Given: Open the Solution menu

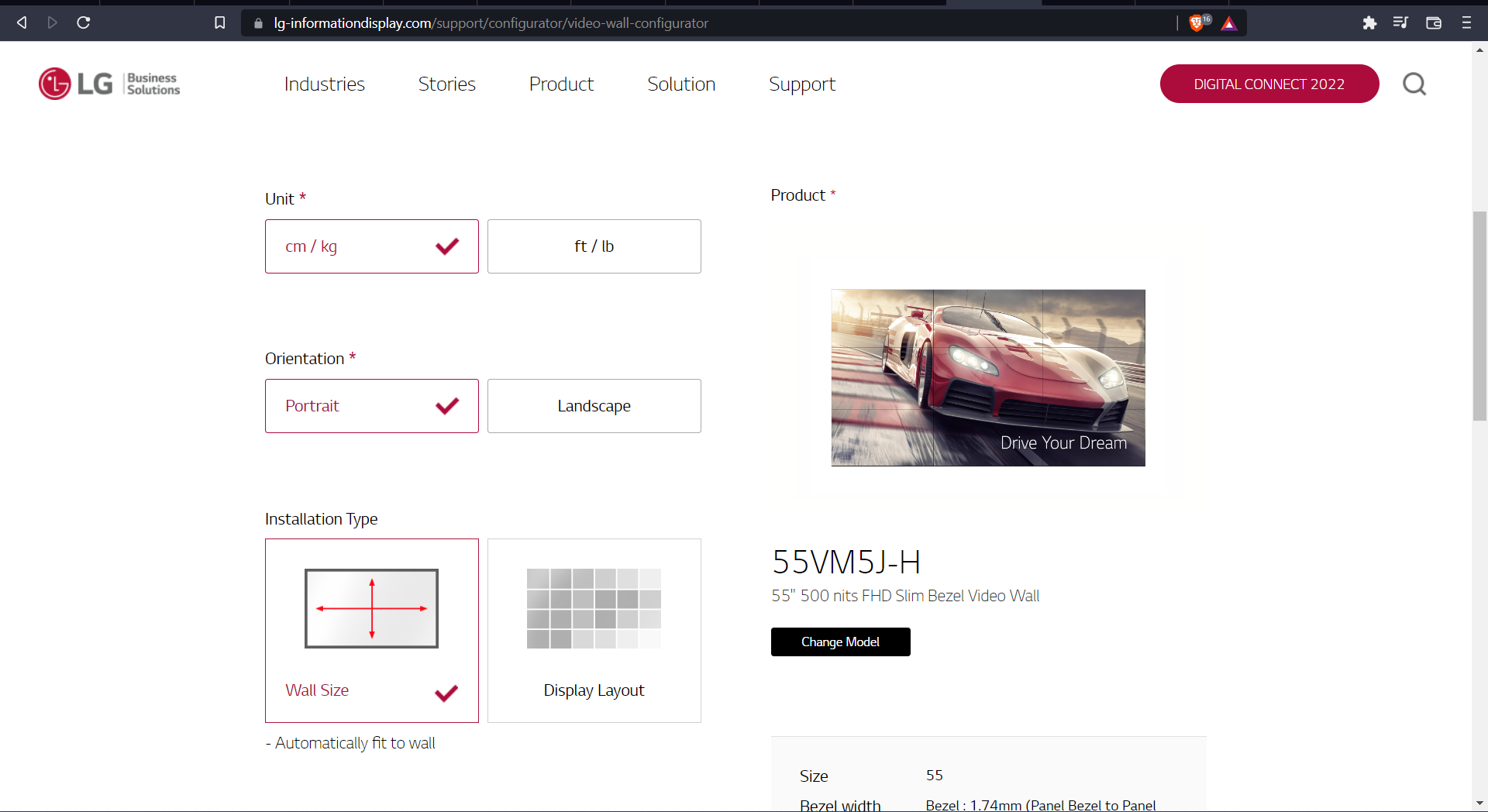Looking at the screenshot, I should 681,84.
